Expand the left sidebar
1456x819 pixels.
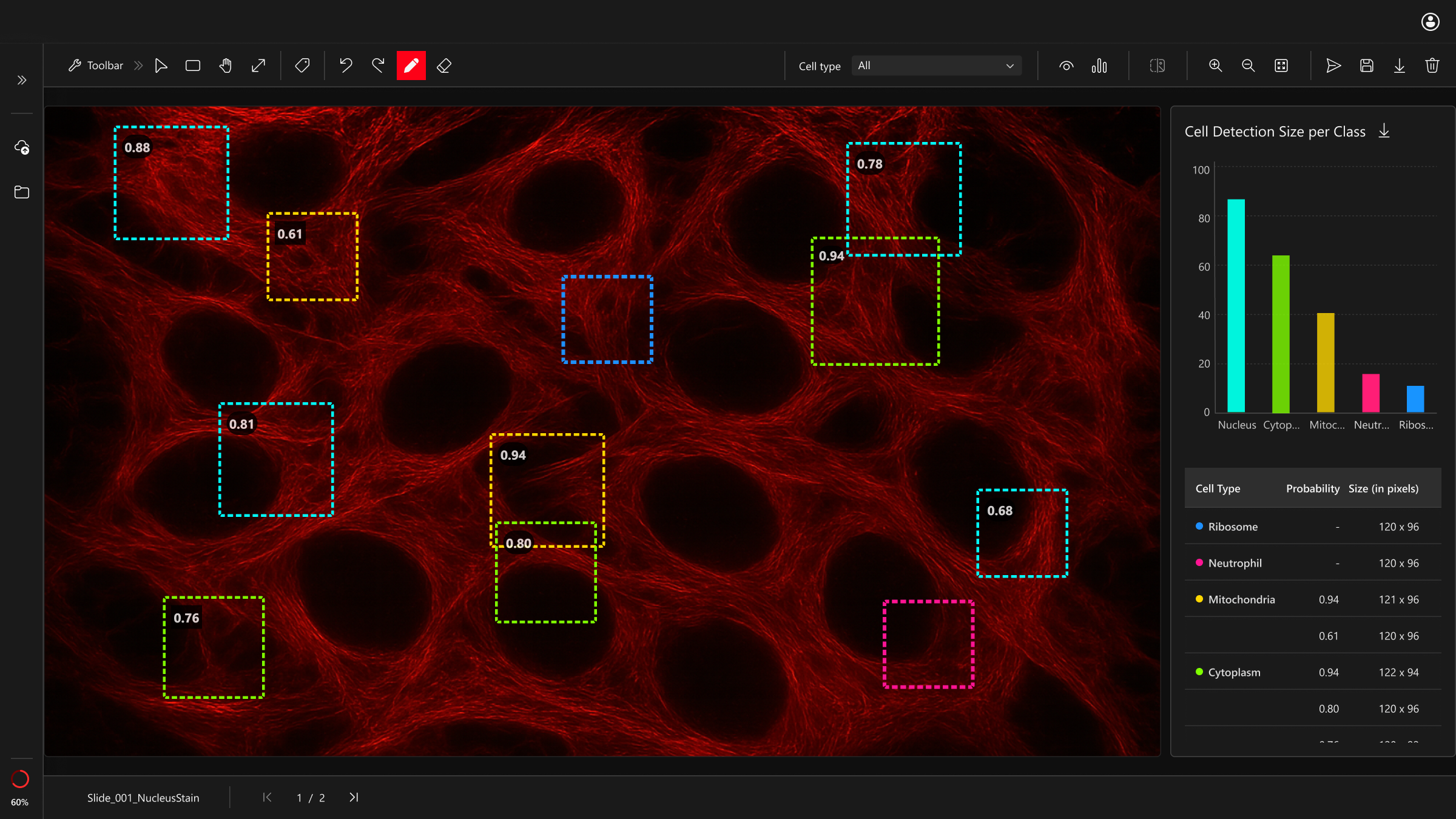pos(22,80)
